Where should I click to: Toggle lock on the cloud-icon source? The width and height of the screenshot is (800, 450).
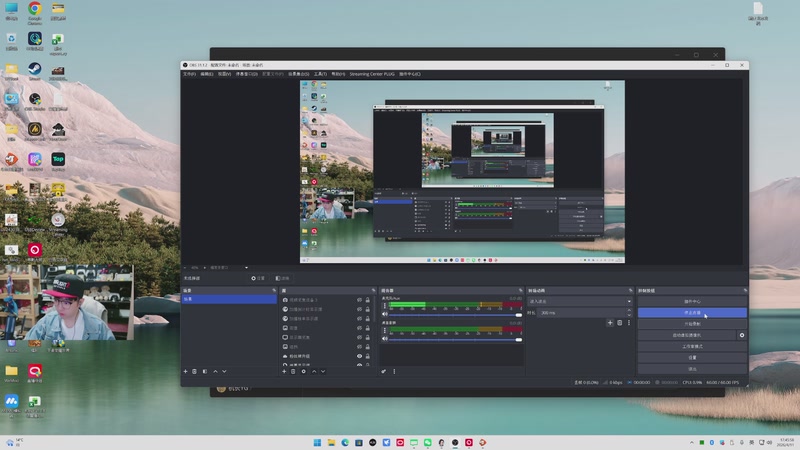pos(367,356)
